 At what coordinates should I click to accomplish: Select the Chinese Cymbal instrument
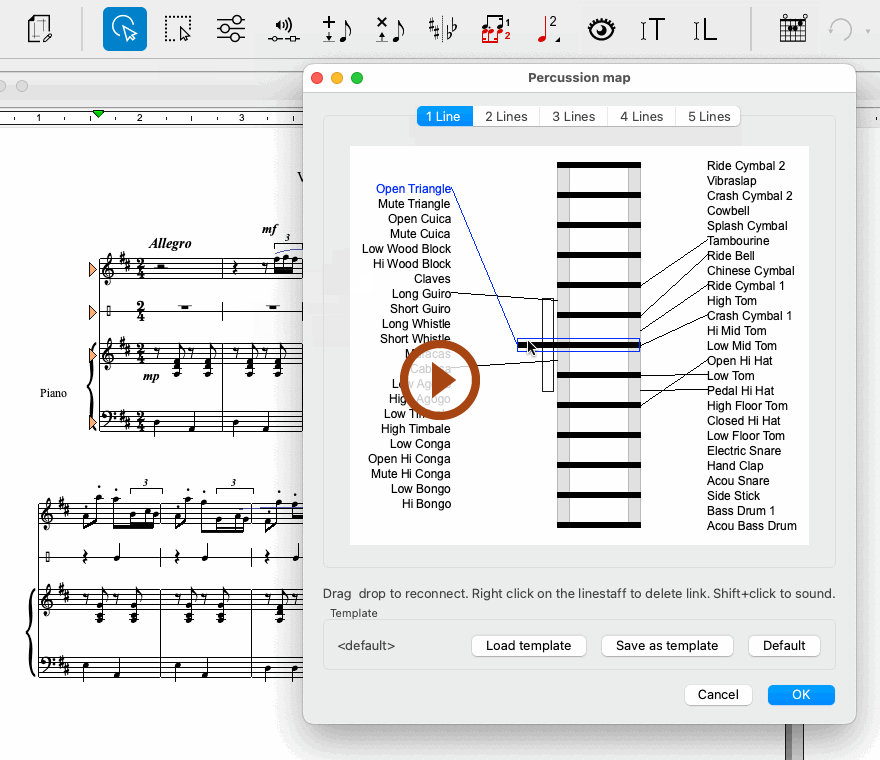point(750,271)
